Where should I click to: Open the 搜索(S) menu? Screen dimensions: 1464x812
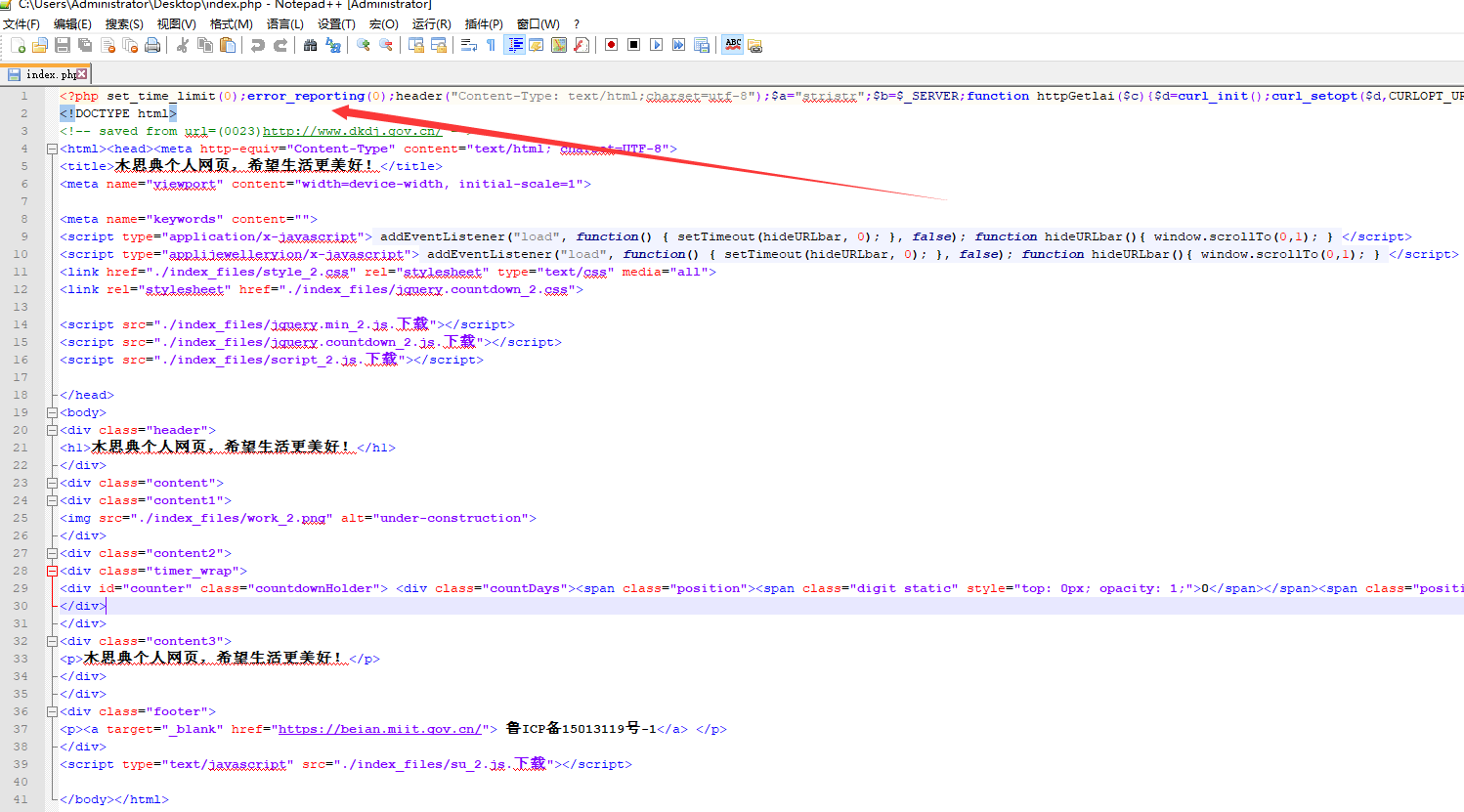click(124, 23)
